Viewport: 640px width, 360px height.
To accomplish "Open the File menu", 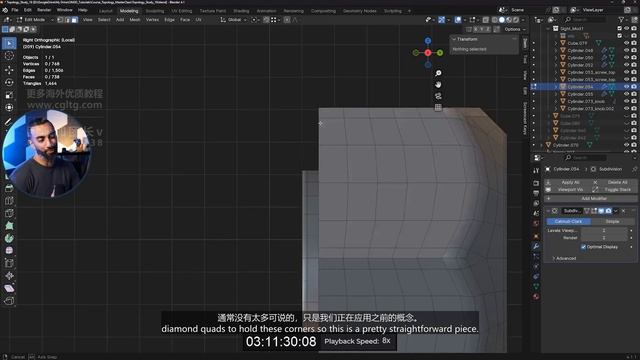I will tap(15, 10).
